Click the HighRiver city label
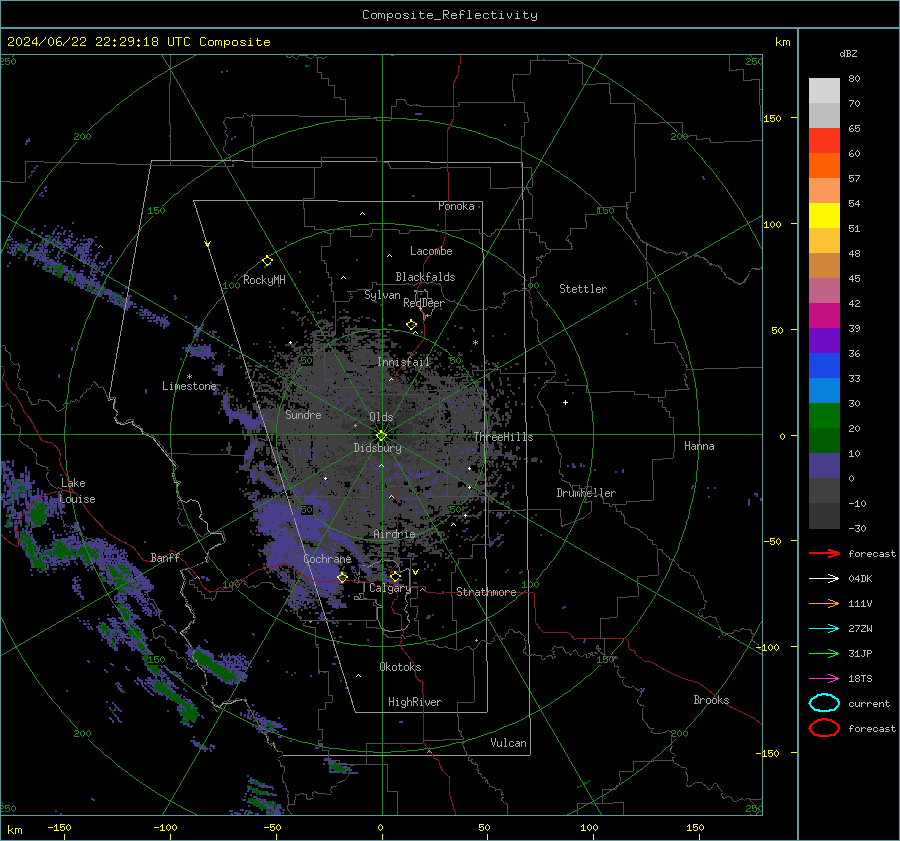 point(414,702)
